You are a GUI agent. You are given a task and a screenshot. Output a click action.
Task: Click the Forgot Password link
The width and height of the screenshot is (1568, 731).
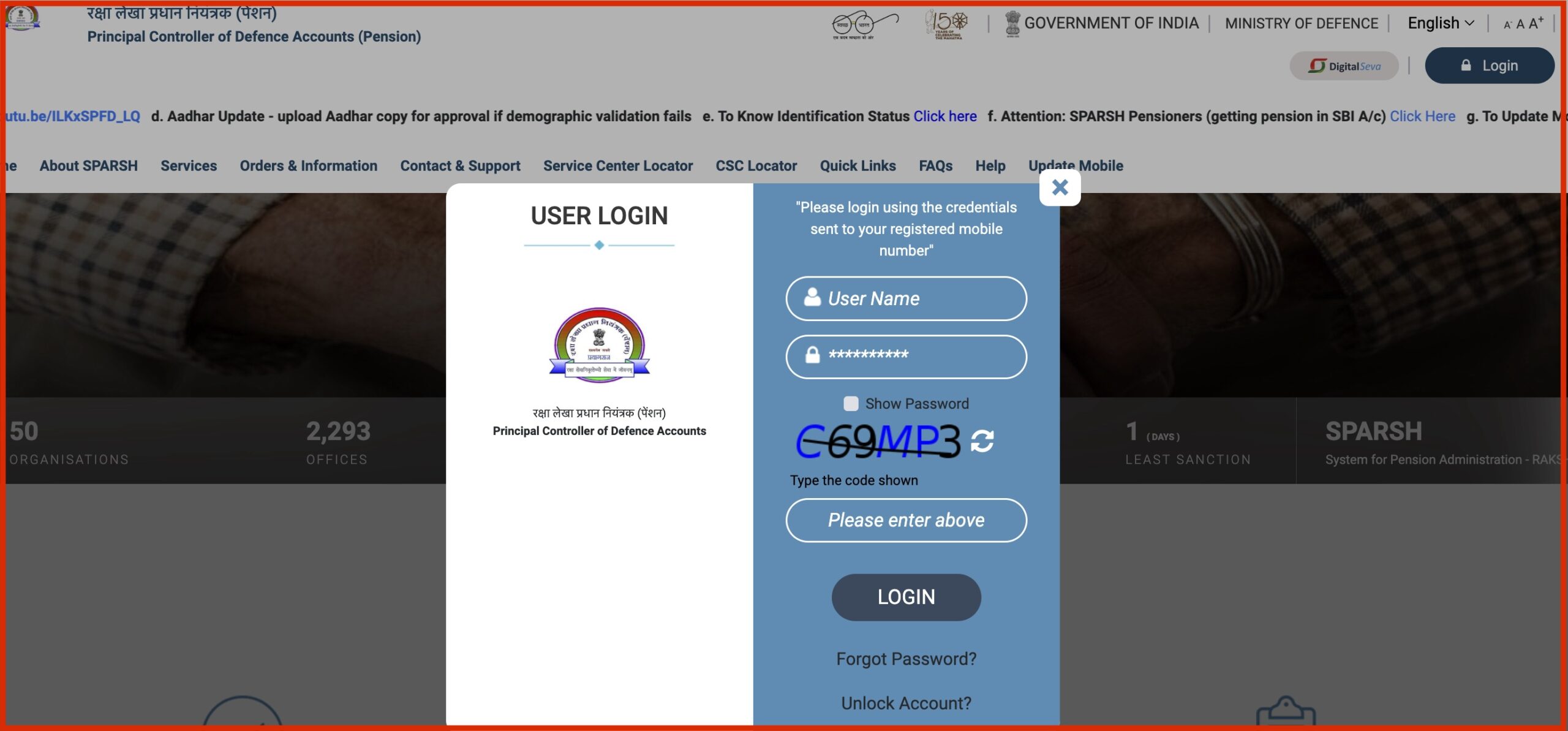tap(905, 659)
